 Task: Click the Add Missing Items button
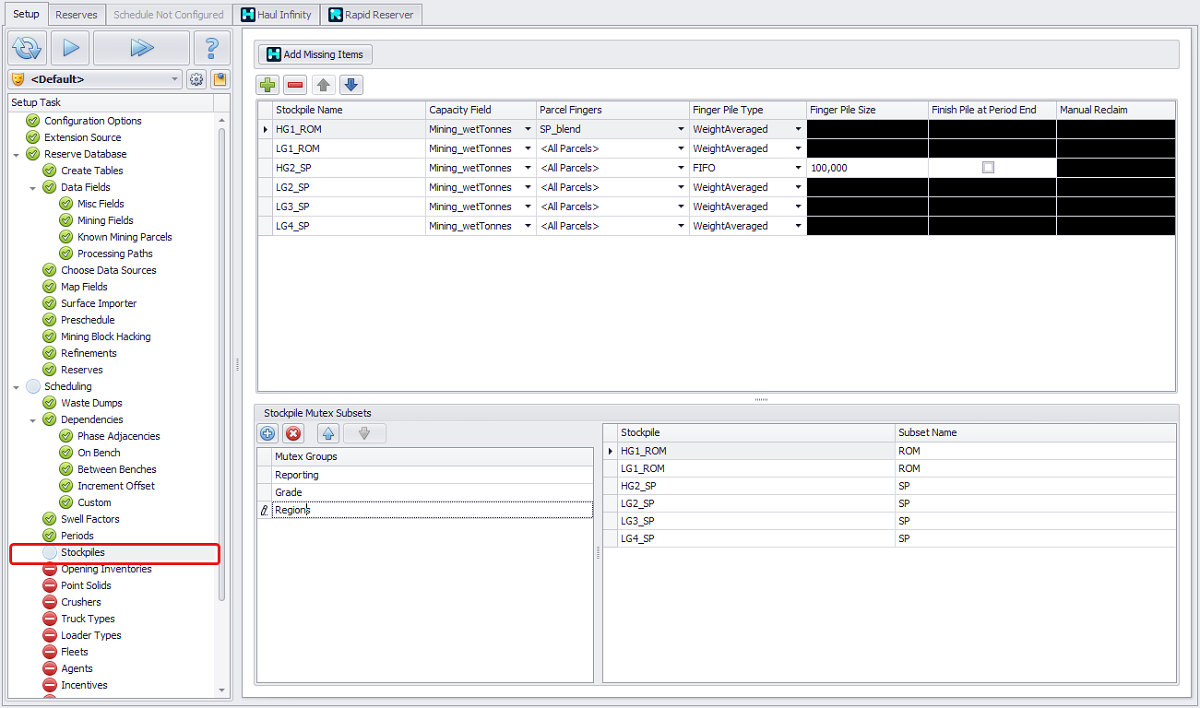[x=314, y=54]
